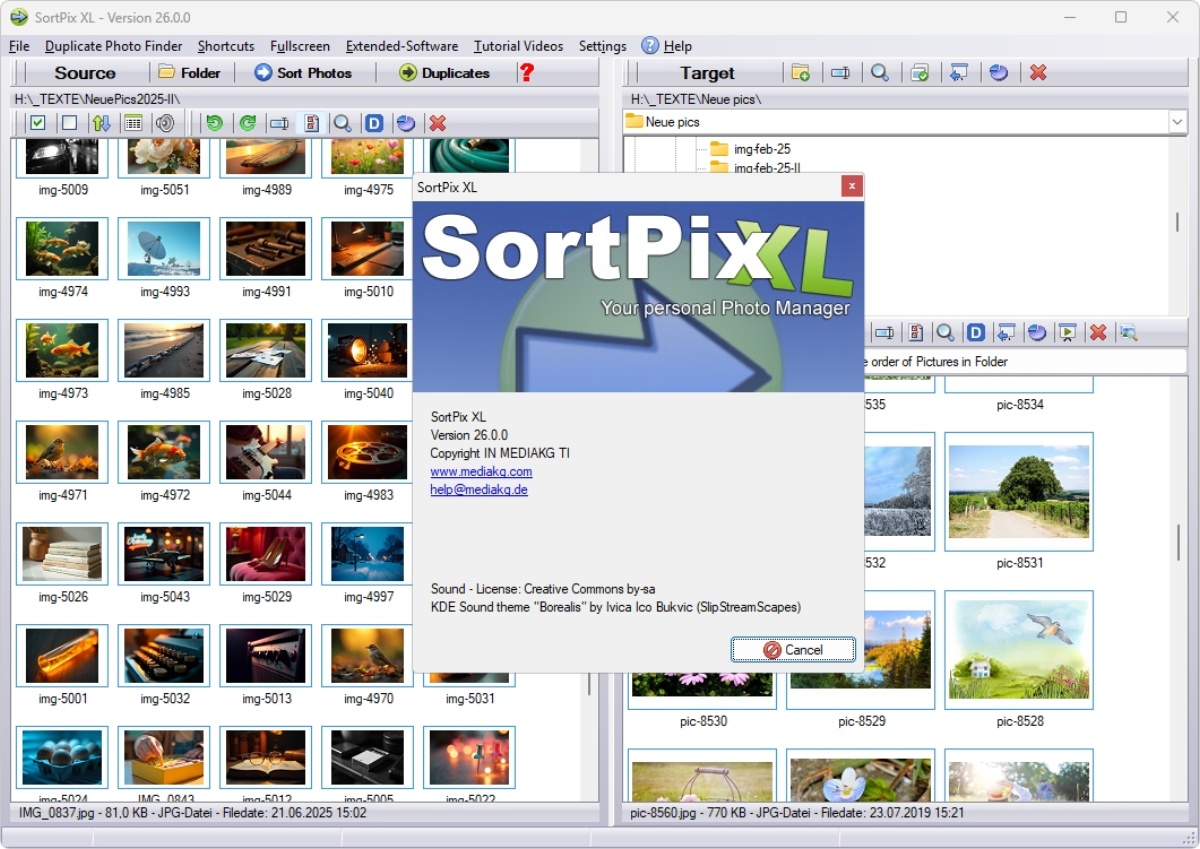Create new folder with Target header folder-plus icon
The height and width of the screenshot is (849, 1200).
pyautogui.click(x=800, y=72)
